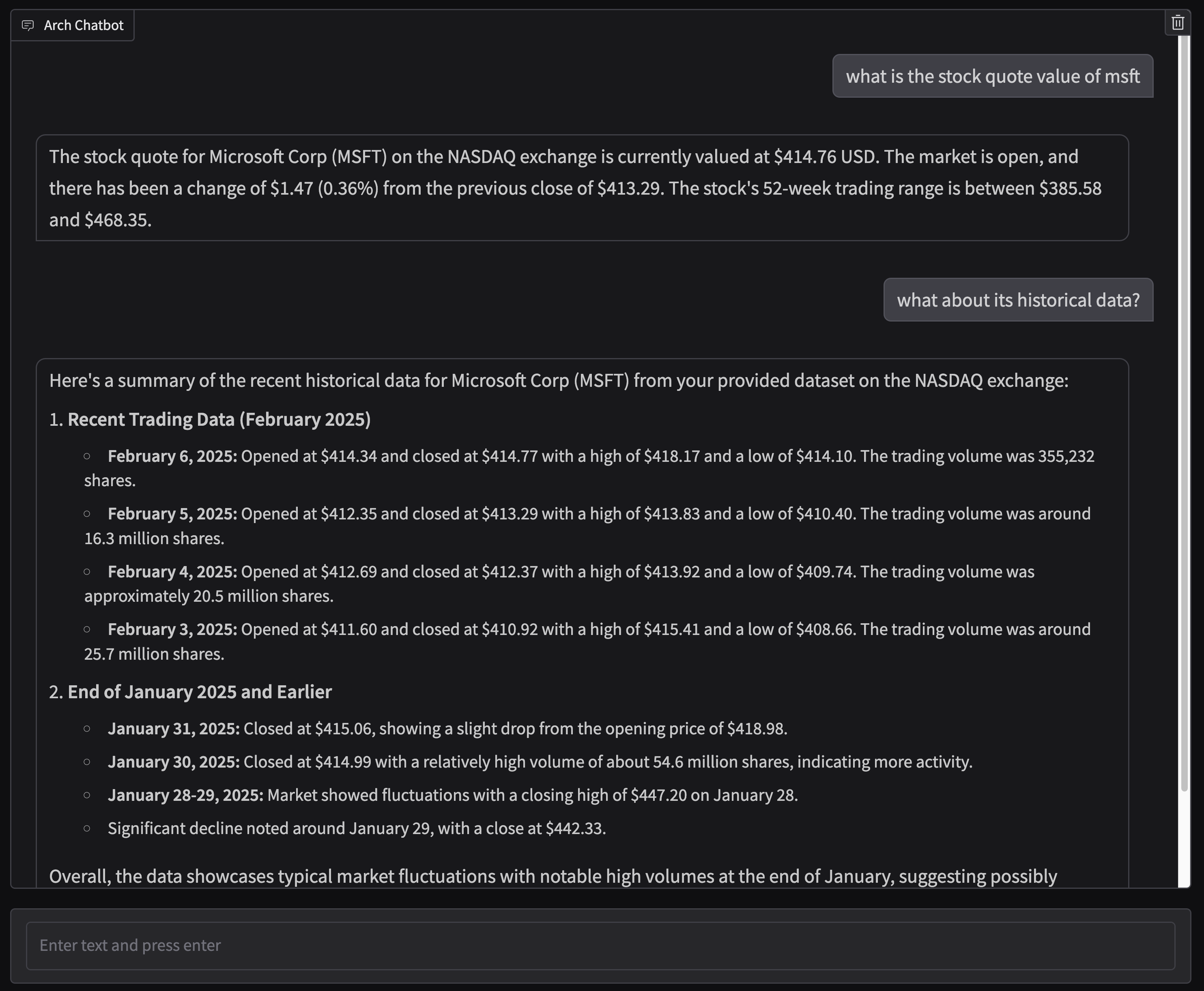Click the 'End of January 2025 and Earlier' heading

pos(199,692)
